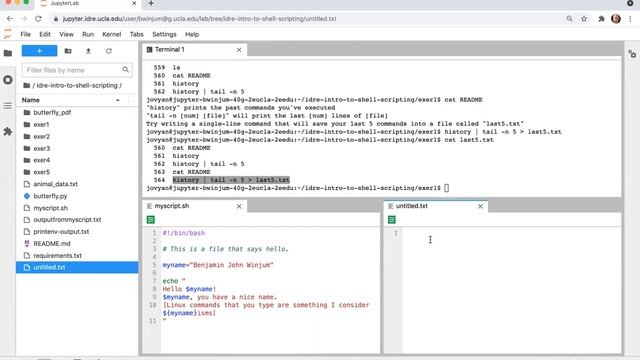Click green icon in untitled.txt editor toolbar
This screenshot has width=640, height=360.
coord(392,220)
